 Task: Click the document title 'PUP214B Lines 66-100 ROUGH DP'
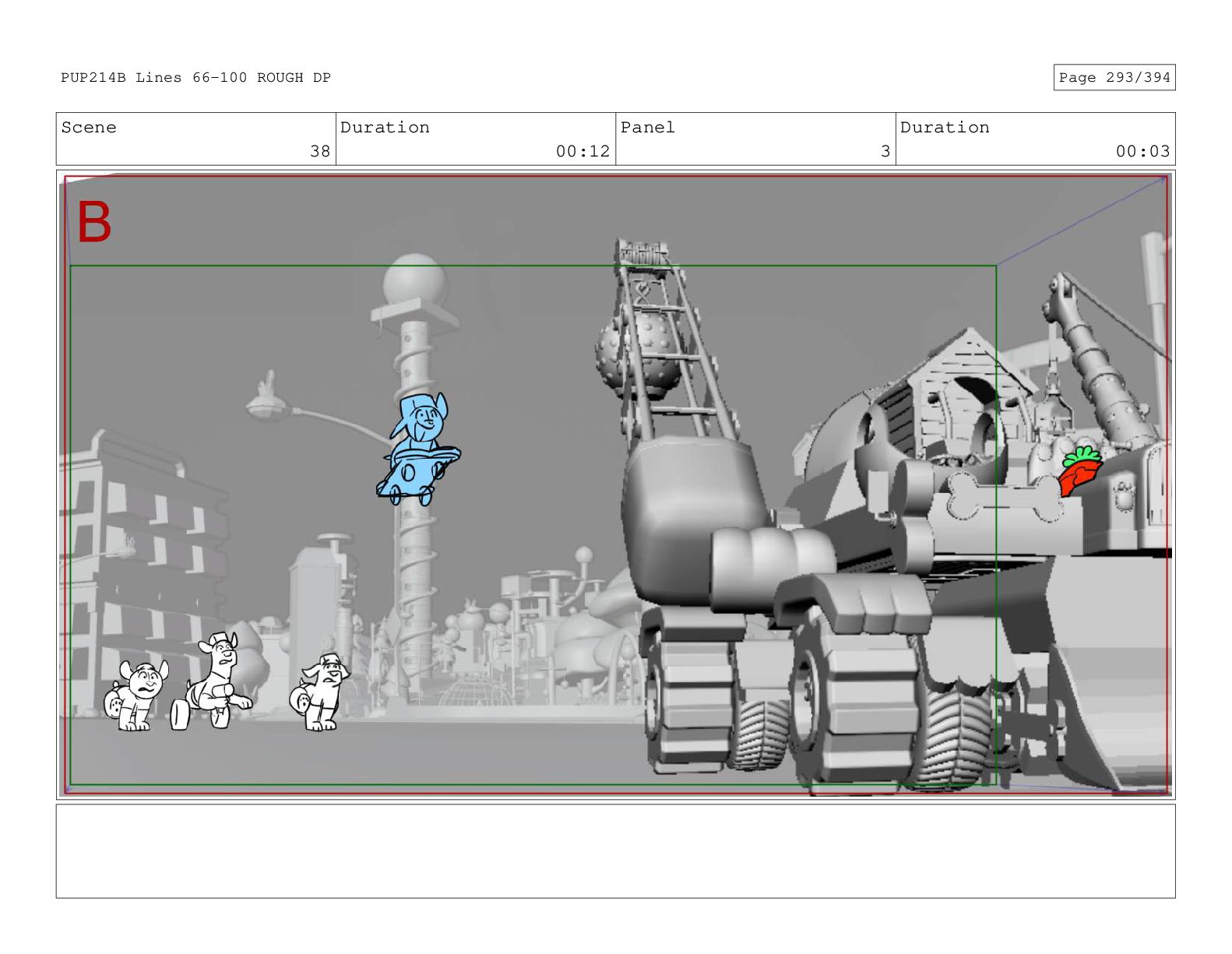[x=195, y=77]
